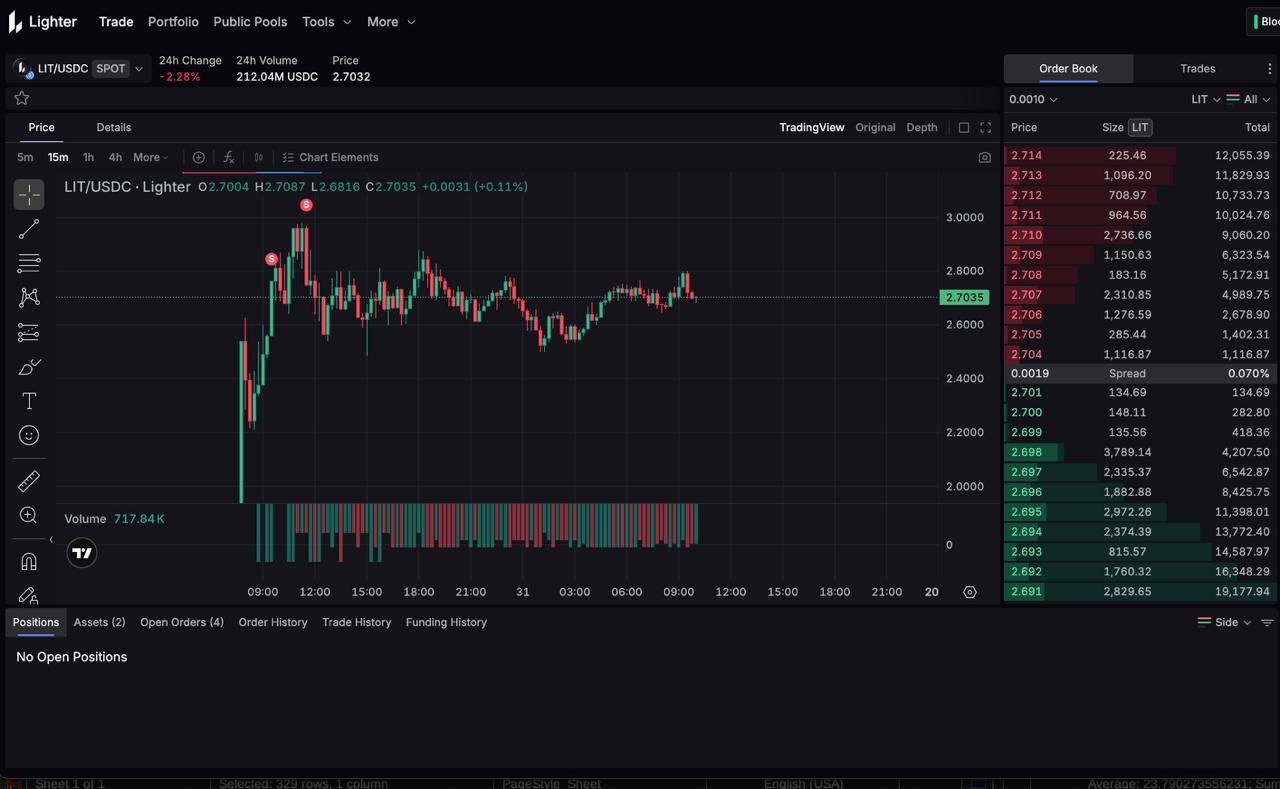The height and width of the screenshot is (789, 1280).
Task: Select the ruler measure tool
Action: pos(29,482)
